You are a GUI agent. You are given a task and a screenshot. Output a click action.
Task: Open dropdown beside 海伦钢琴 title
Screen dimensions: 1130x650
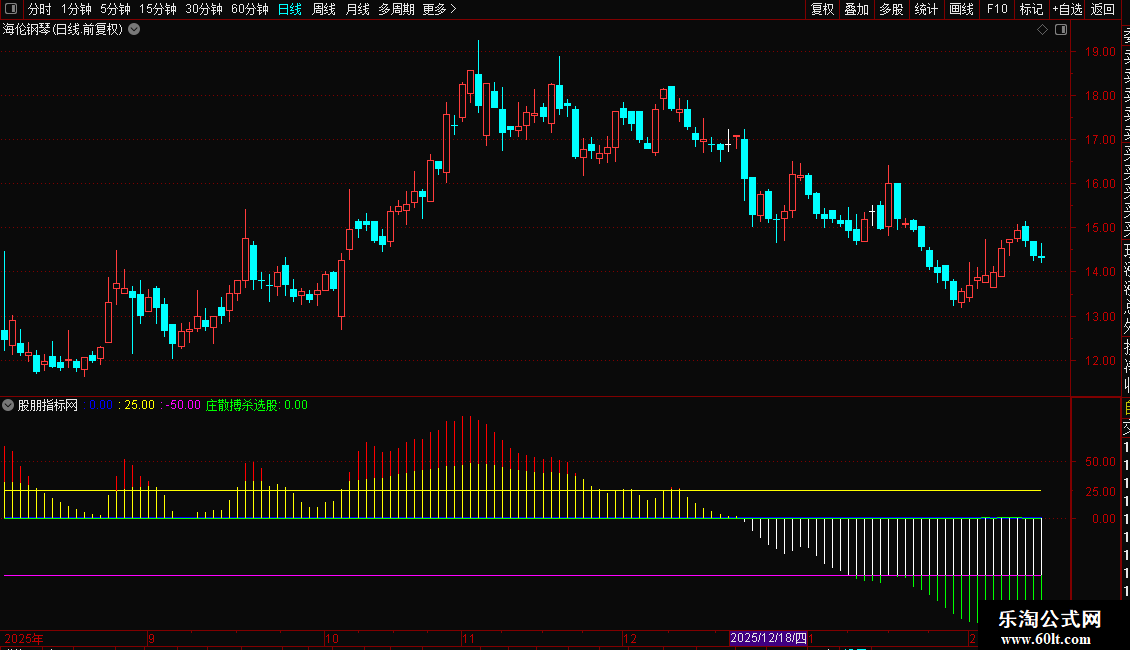tap(134, 30)
